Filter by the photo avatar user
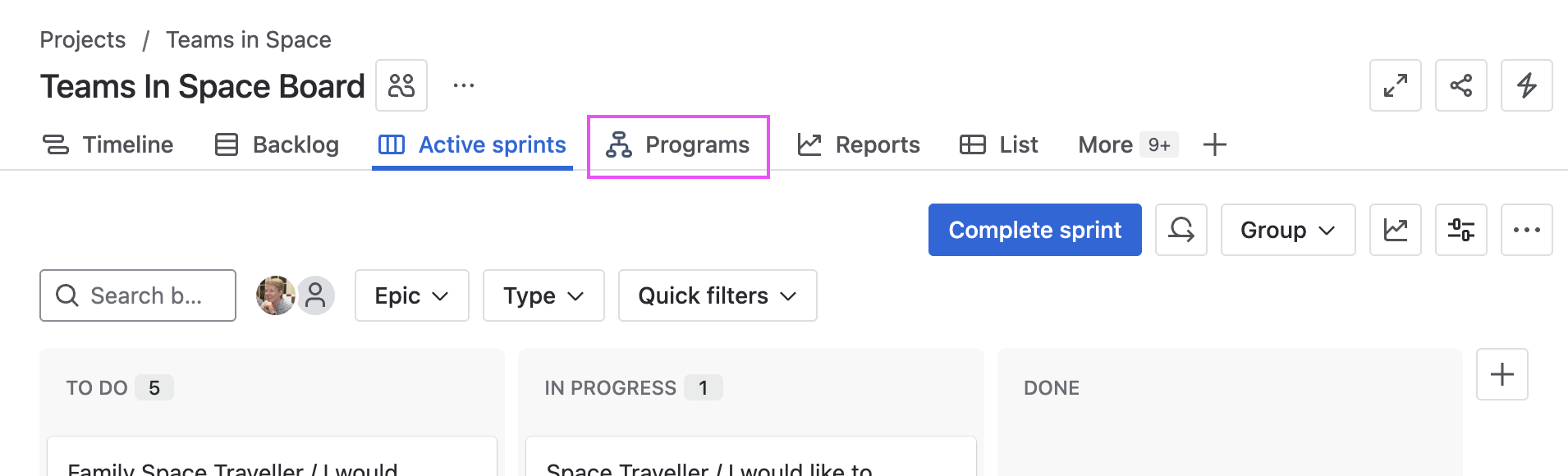Screen dimensions: 1568x476 coord(275,295)
